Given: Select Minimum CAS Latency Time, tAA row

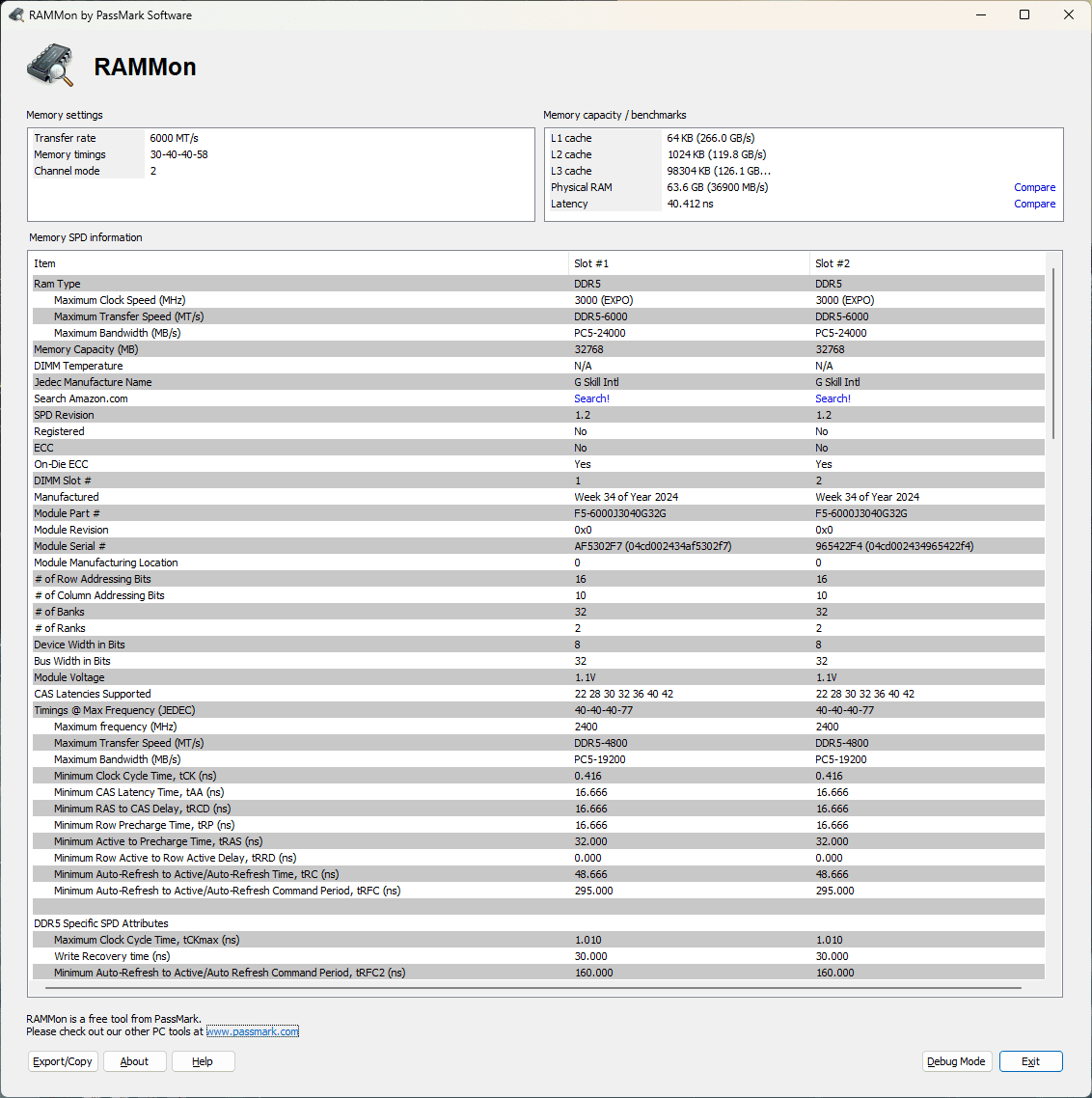Looking at the screenshot, I should pos(538,793).
